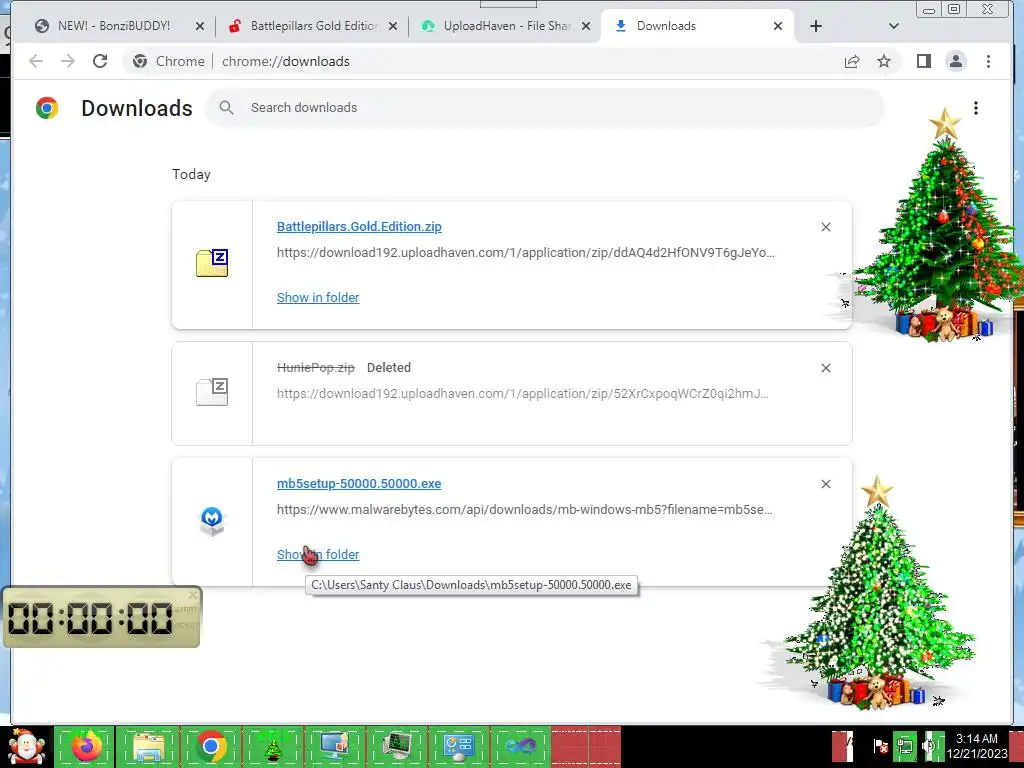The image size is (1024, 768).
Task: Open the Santa start button
Action: (26, 746)
